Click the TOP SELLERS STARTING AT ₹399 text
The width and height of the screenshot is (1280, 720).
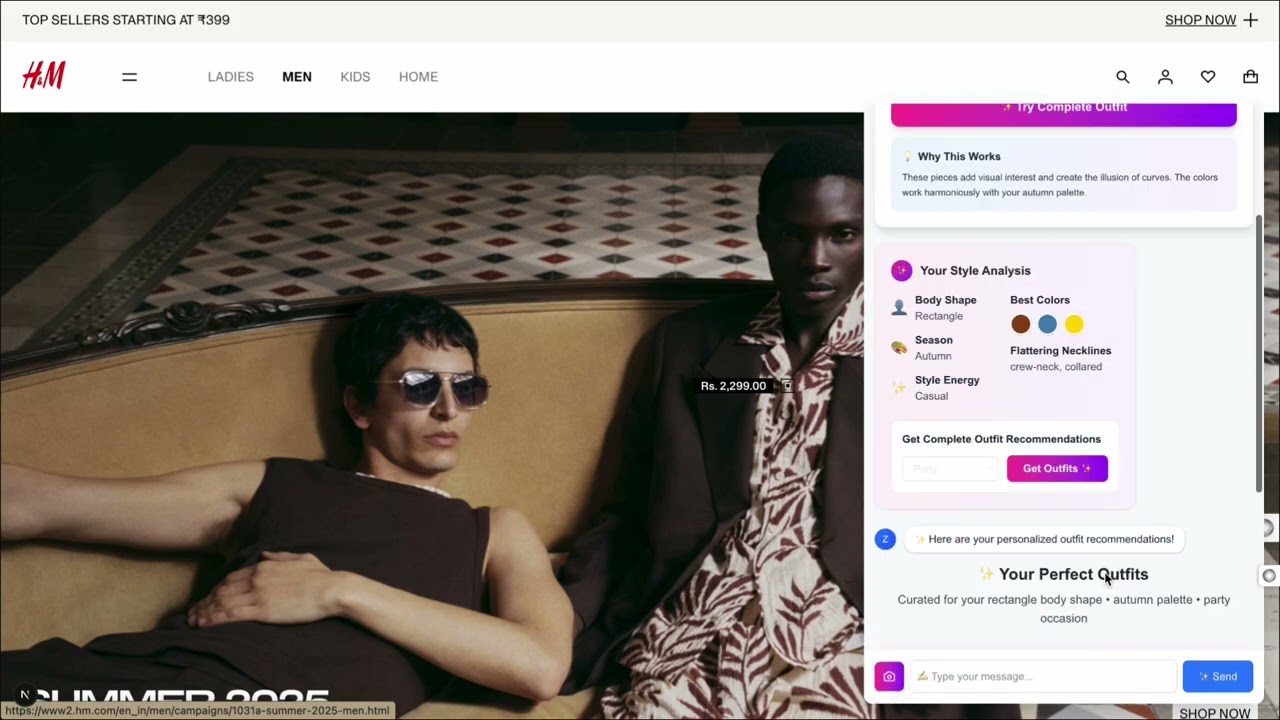(x=126, y=20)
